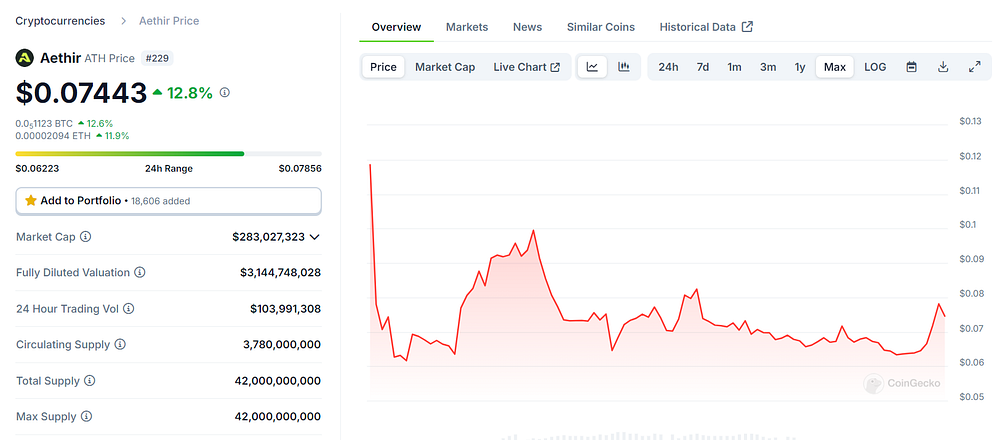
Task: Download chart data icon
Action: (943, 67)
